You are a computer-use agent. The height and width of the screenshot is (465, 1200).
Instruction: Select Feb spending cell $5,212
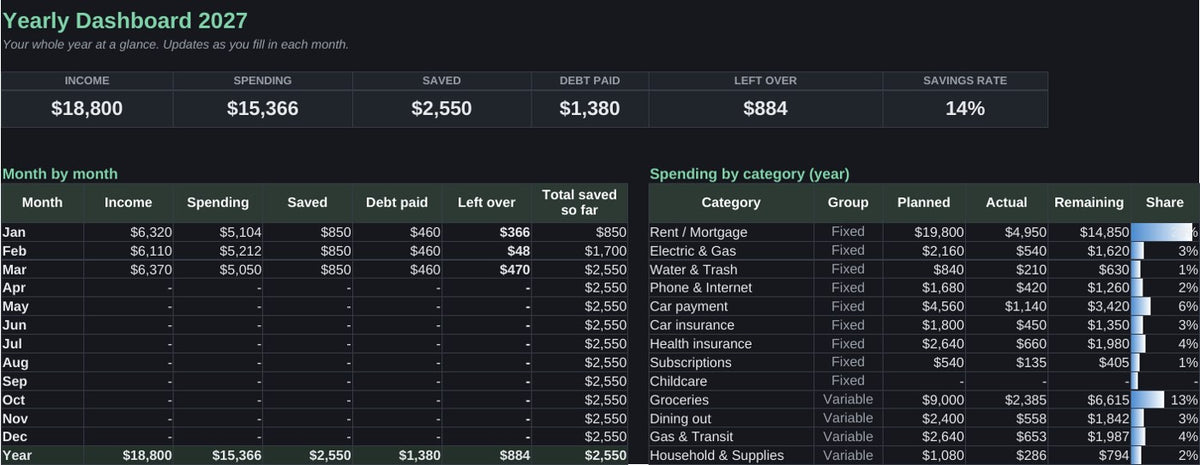pos(218,251)
